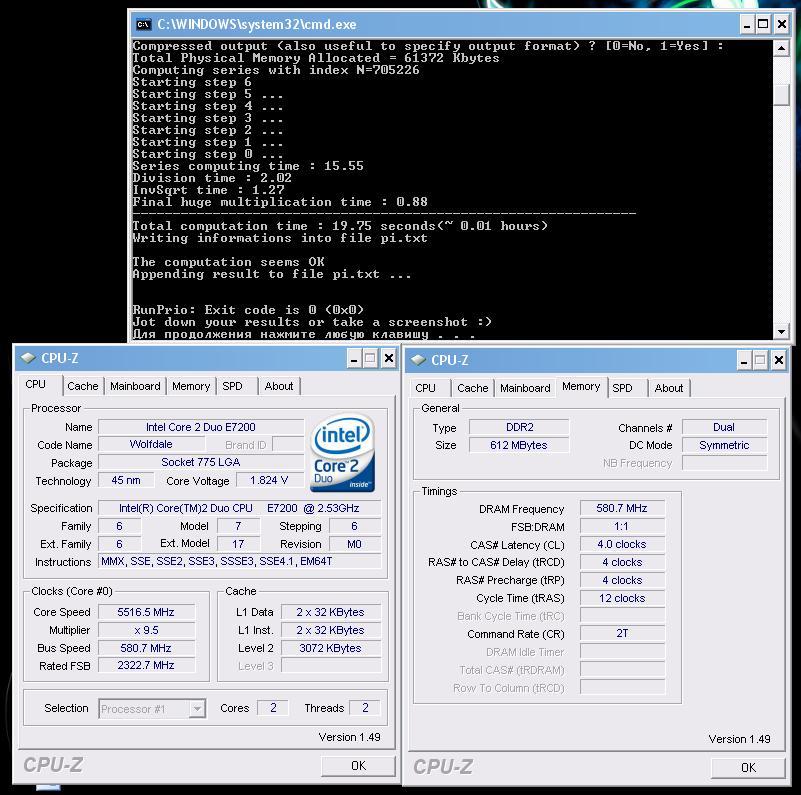This screenshot has width=801, height=795.
Task: Click the Total computation time line
Action: pyautogui.click(x=340, y=226)
